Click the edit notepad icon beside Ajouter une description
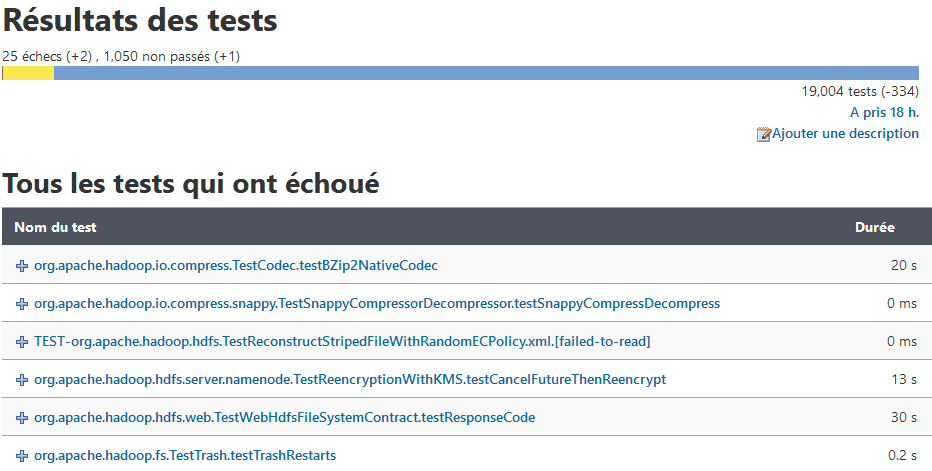This screenshot has height=471, width=932. (x=764, y=134)
